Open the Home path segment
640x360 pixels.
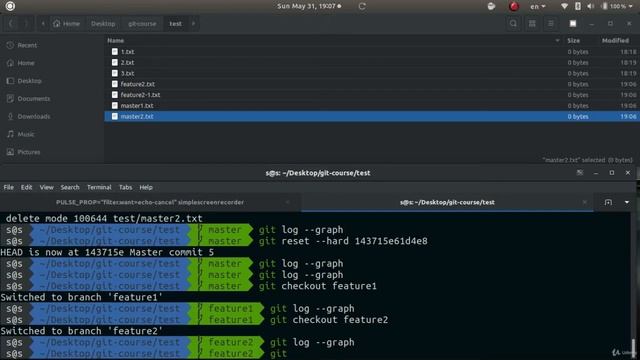(x=67, y=24)
